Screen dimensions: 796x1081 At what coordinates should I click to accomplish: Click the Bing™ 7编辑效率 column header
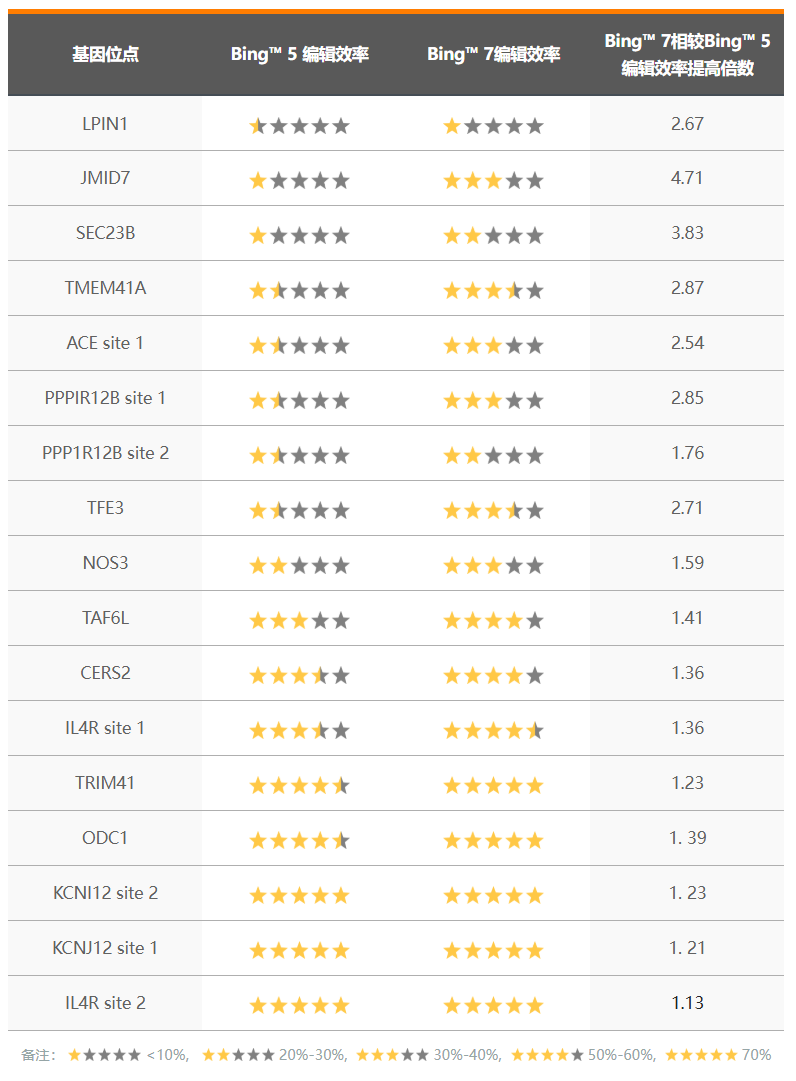[x=493, y=54]
